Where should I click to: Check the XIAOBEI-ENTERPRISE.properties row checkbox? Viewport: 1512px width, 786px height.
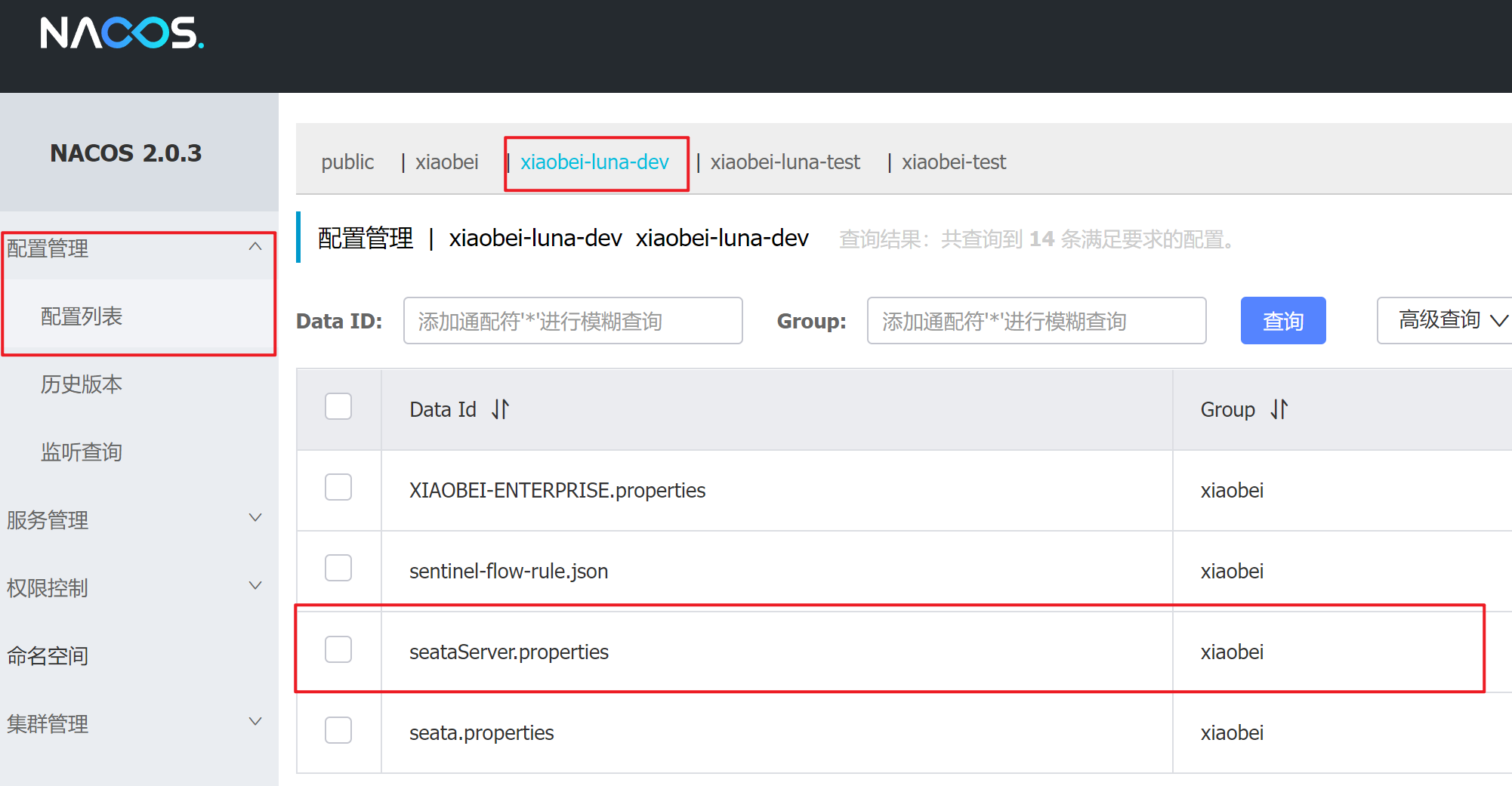[x=338, y=487]
